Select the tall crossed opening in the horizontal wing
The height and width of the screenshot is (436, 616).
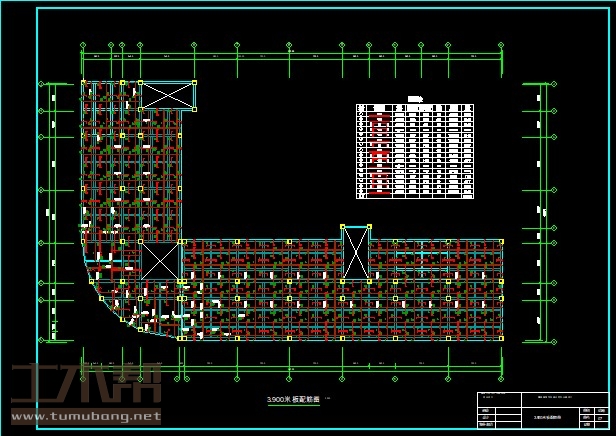(356, 253)
